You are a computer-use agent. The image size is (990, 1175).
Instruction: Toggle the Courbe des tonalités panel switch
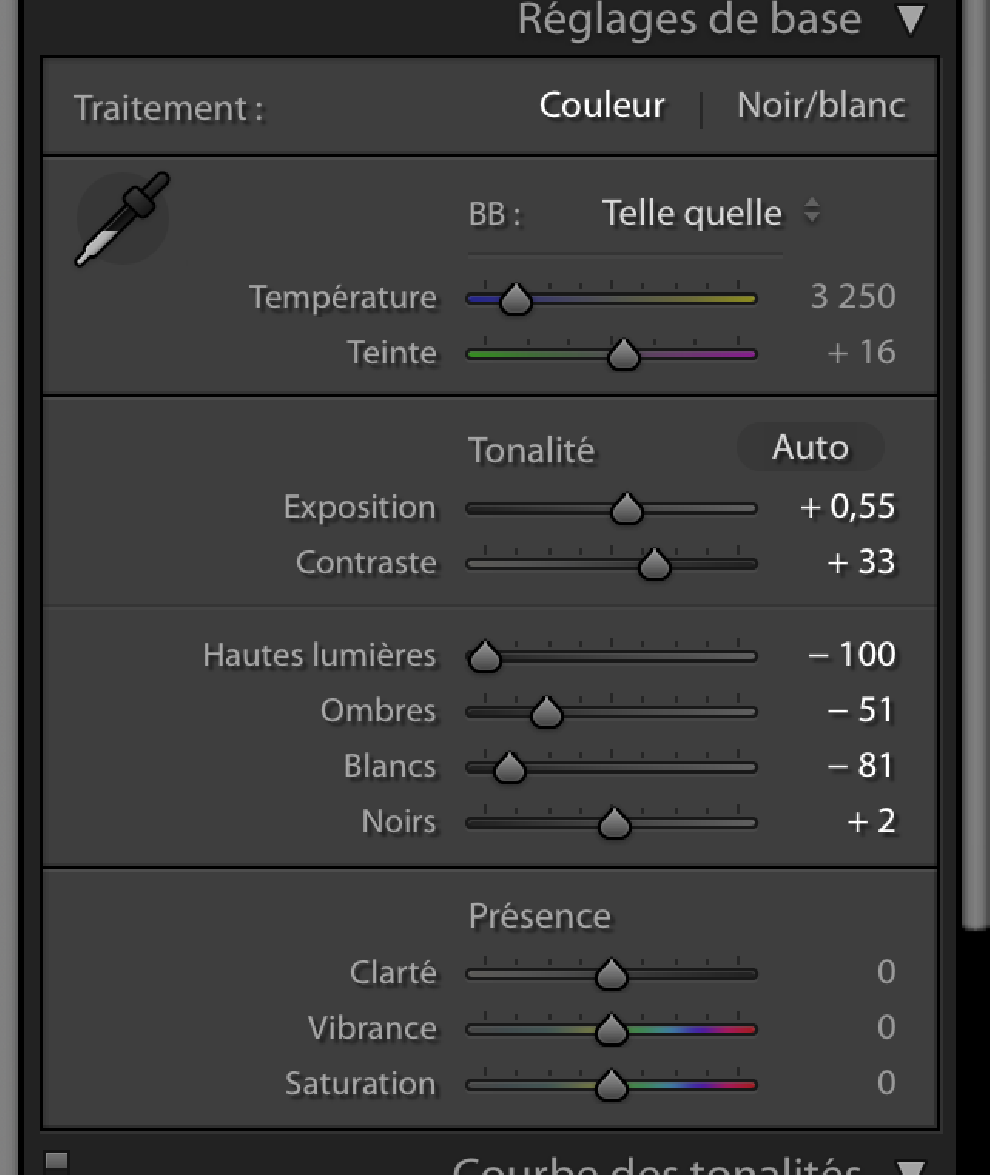click(x=56, y=1161)
